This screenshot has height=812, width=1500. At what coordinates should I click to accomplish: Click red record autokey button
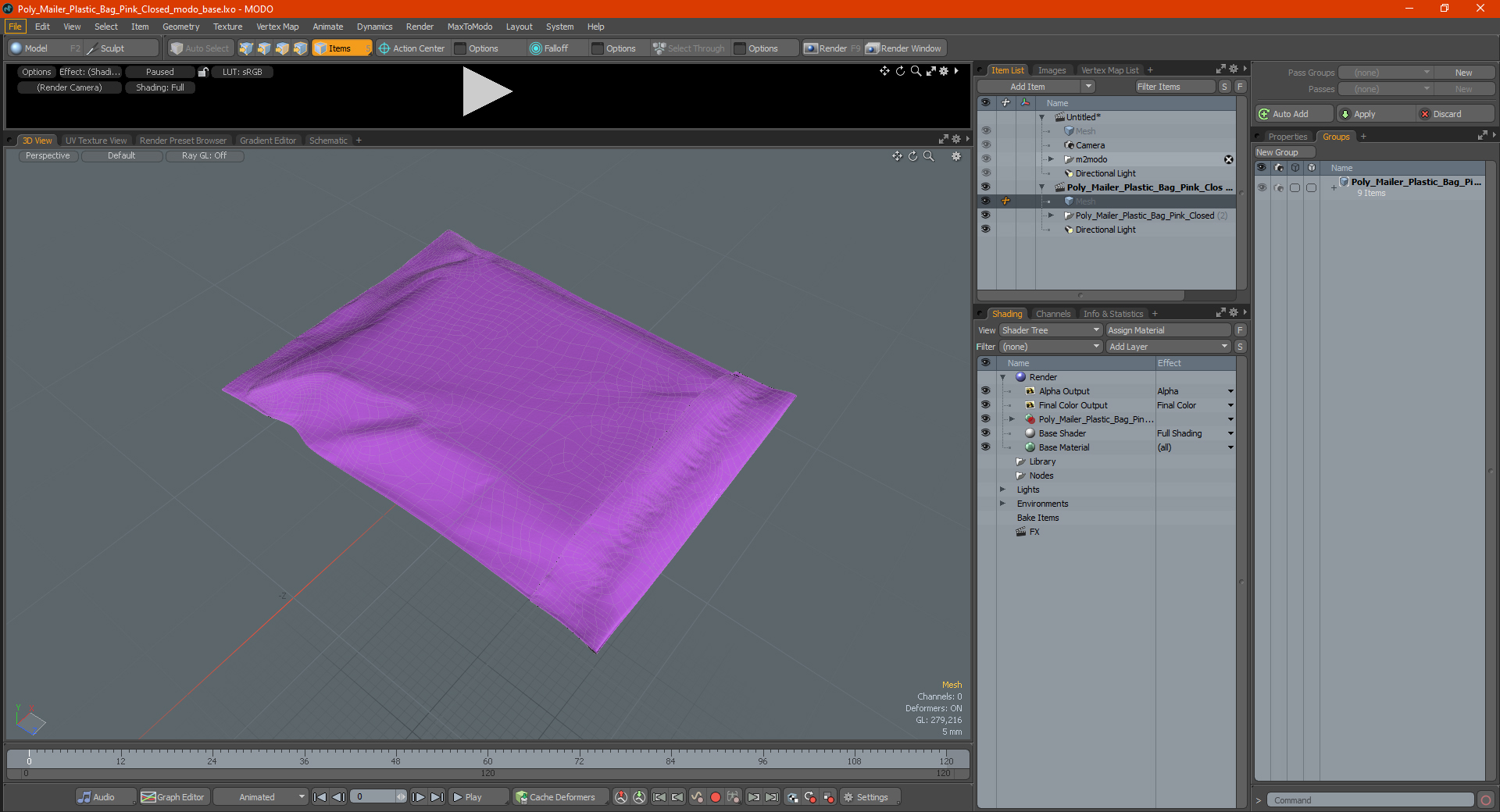[x=715, y=797]
